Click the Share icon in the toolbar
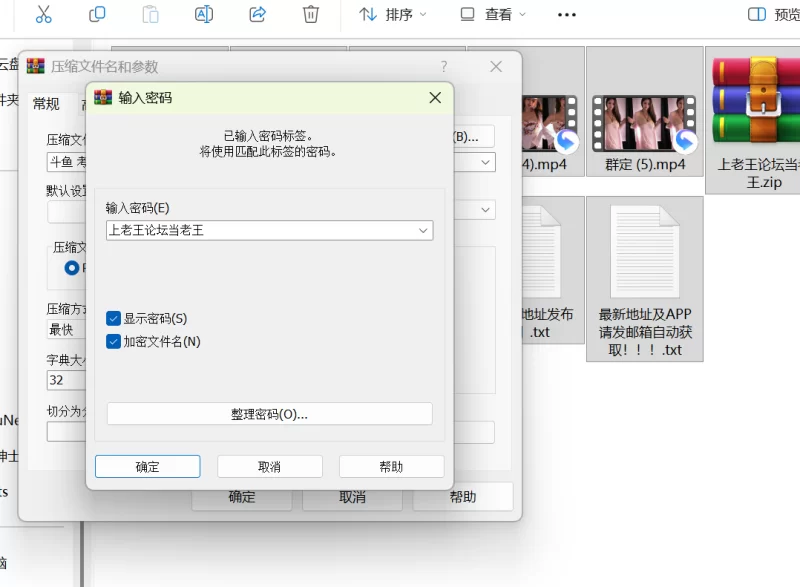The image size is (800, 587). [257, 14]
